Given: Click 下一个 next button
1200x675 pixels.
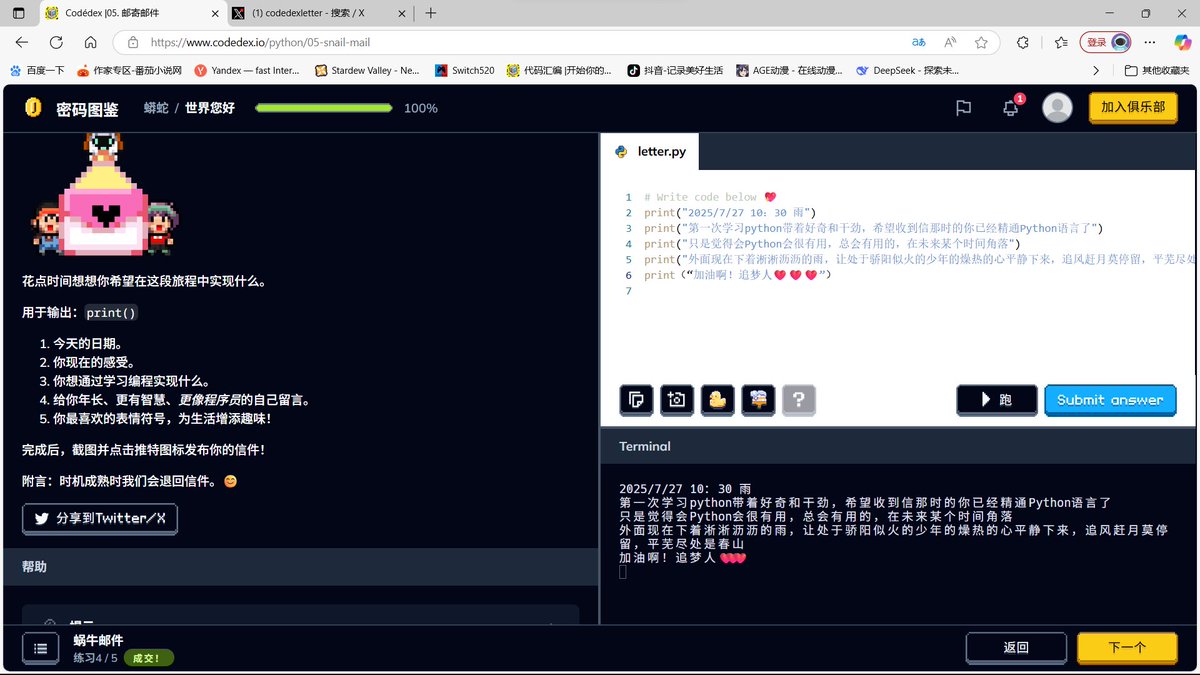Looking at the screenshot, I should (x=1127, y=648).
